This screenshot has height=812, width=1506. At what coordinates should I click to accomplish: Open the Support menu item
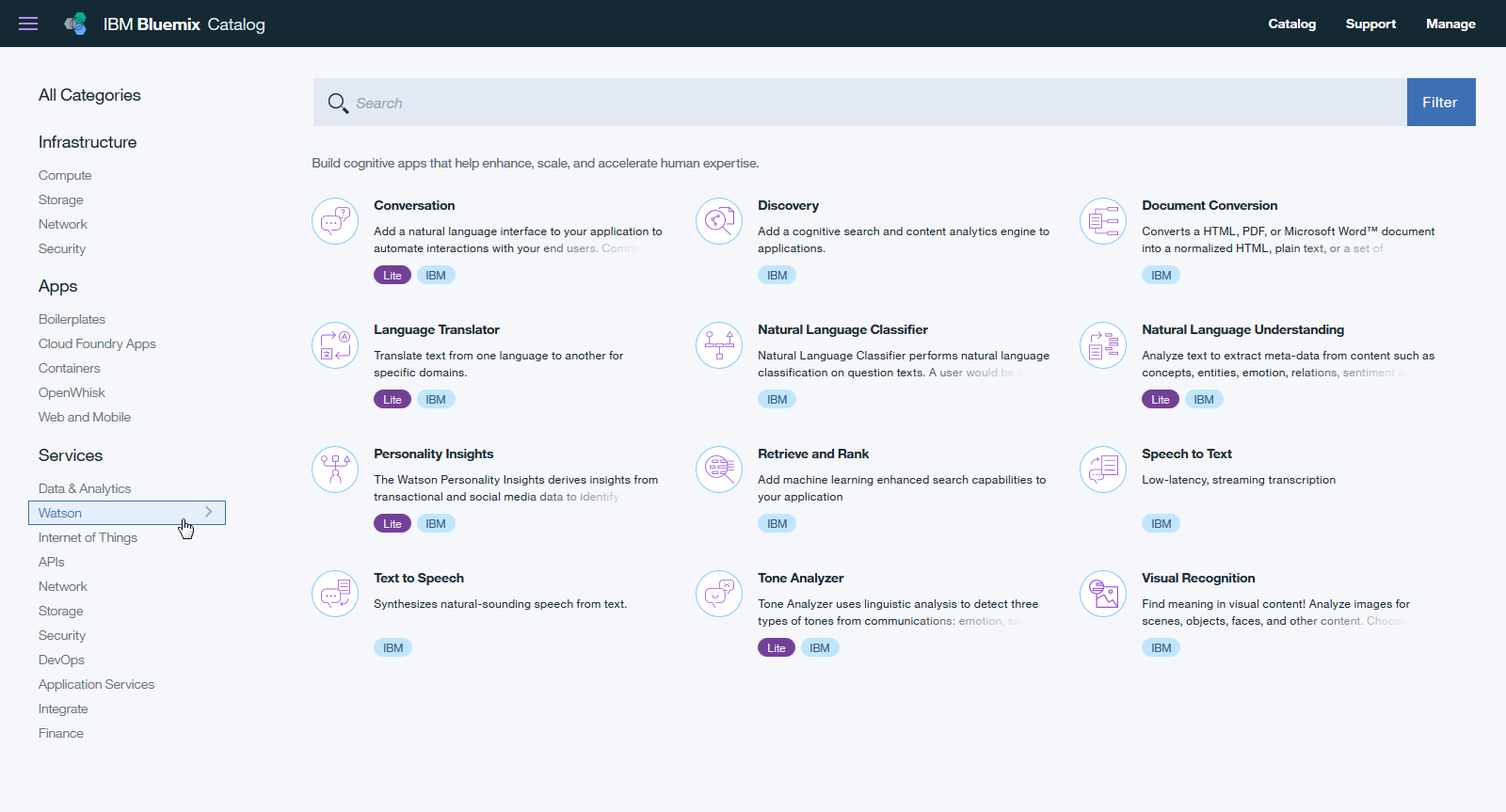tap(1370, 24)
